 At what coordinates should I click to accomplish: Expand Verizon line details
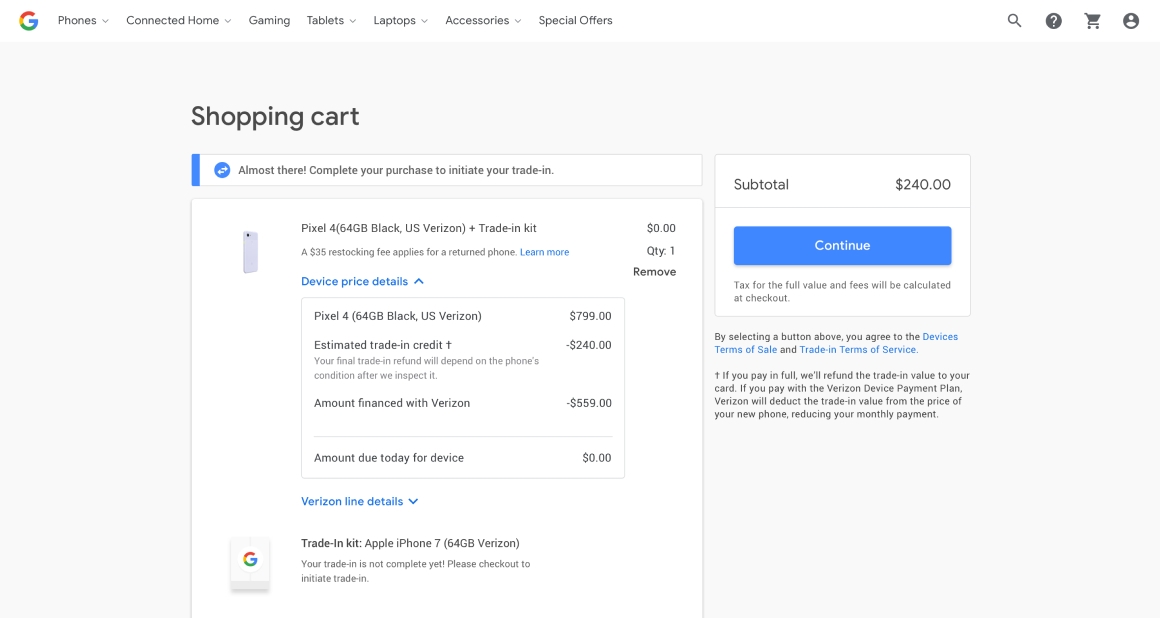coord(360,501)
